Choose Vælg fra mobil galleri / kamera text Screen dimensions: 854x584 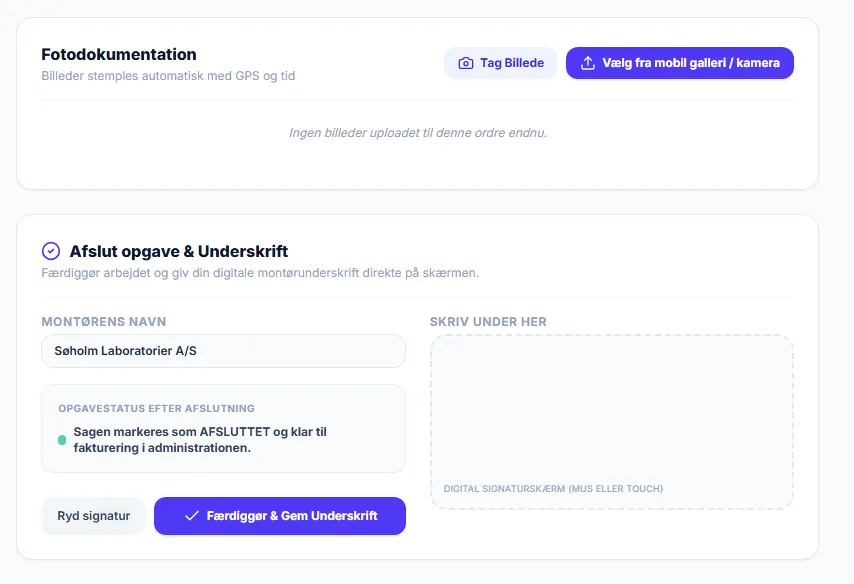tap(691, 63)
